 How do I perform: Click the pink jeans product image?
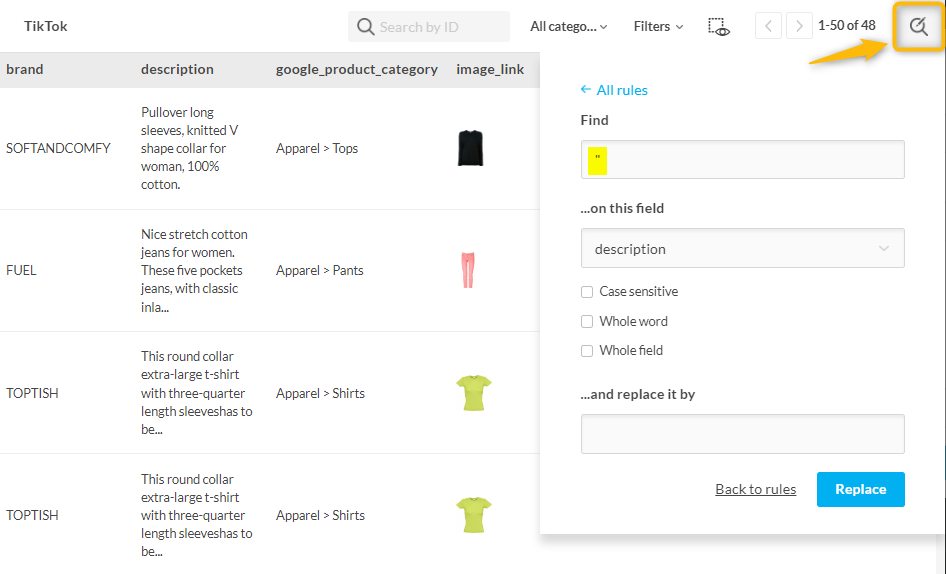tap(467, 270)
